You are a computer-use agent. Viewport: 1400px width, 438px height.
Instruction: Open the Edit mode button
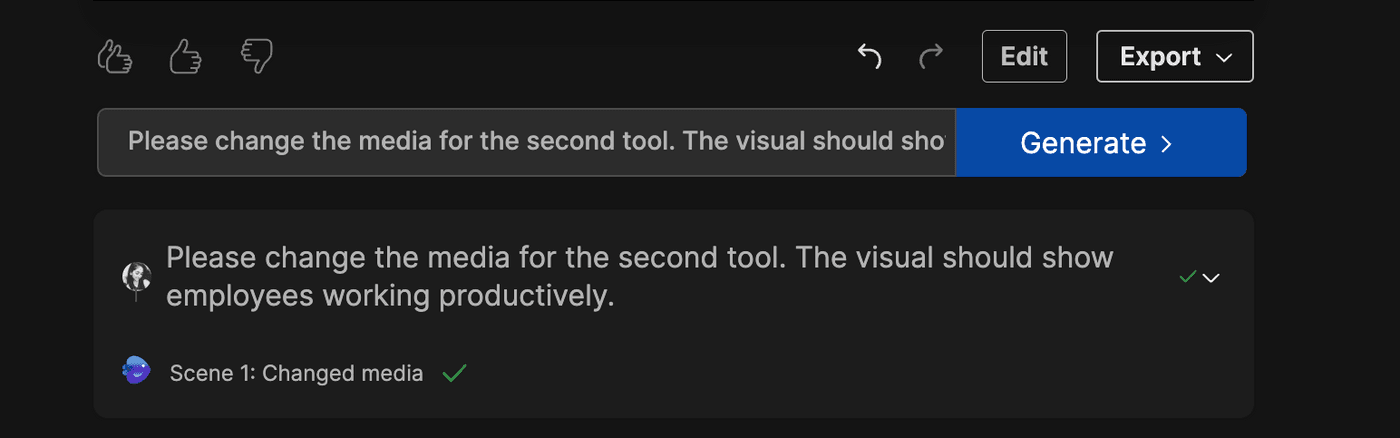[x=1024, y=57]
